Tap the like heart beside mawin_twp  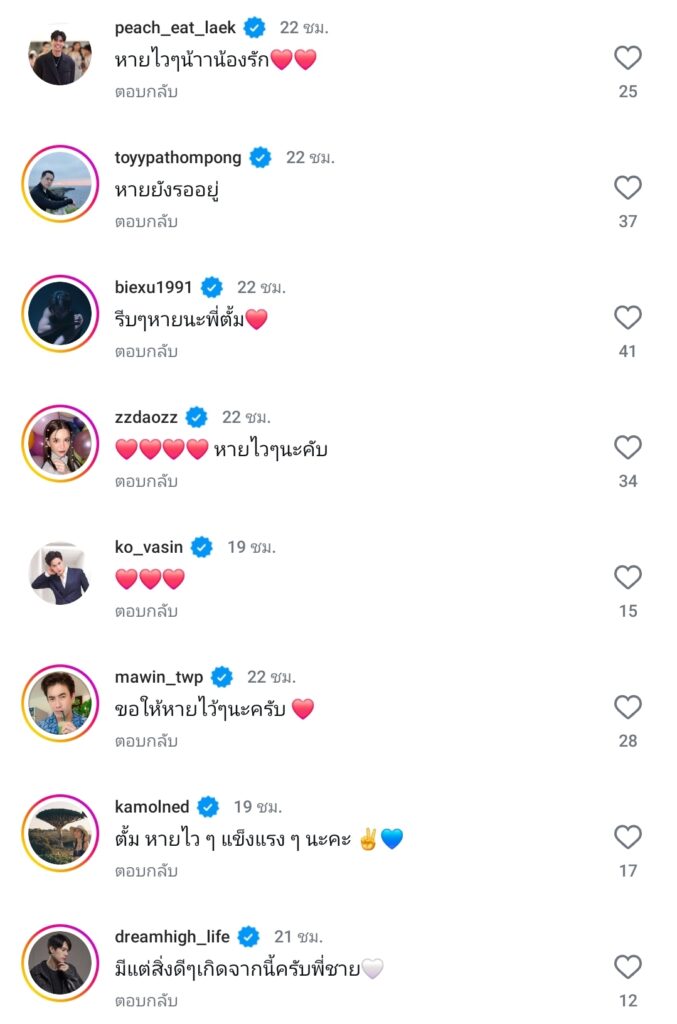tap(627, 708)
